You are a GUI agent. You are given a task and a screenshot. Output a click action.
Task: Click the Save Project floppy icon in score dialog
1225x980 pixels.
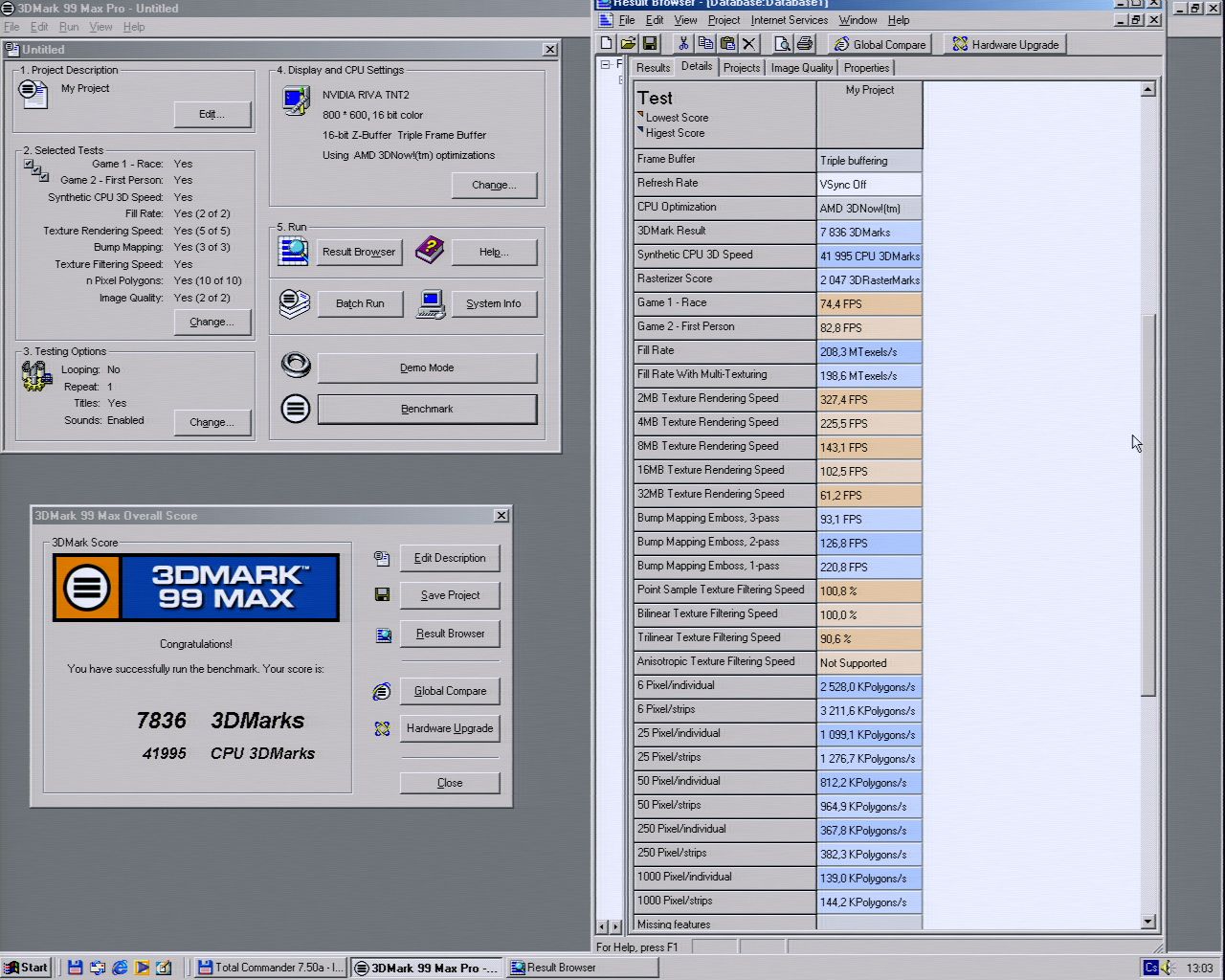(x=382, y=595)
